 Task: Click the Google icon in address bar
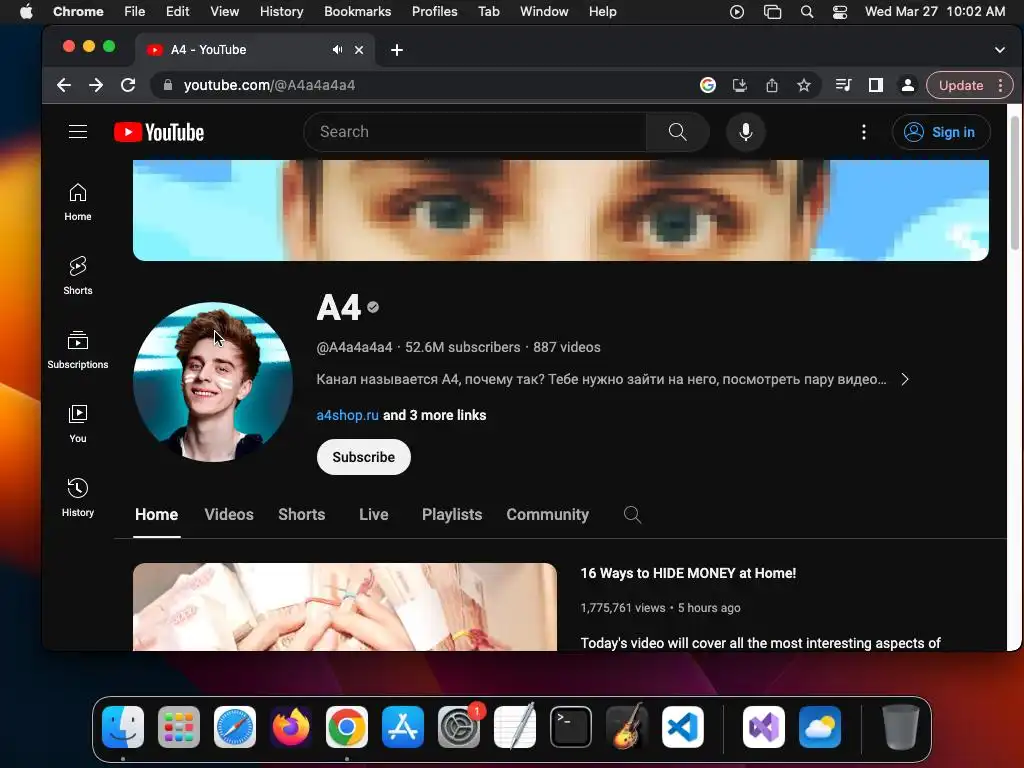(708, 85)
